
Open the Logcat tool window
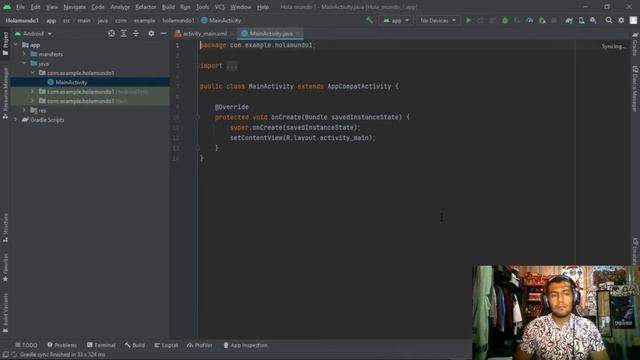(x=166, y=345)
